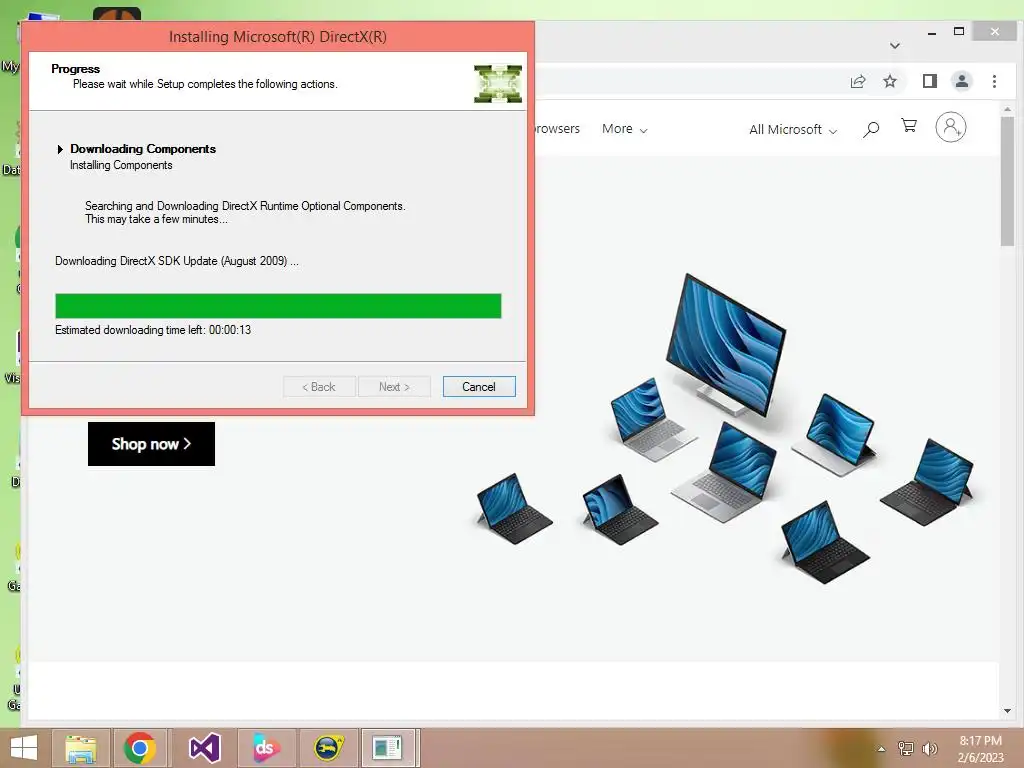Click the DirectX logo icon in installer
Viewport: 1024px width, 768px height.
click(x=498, y=84)
